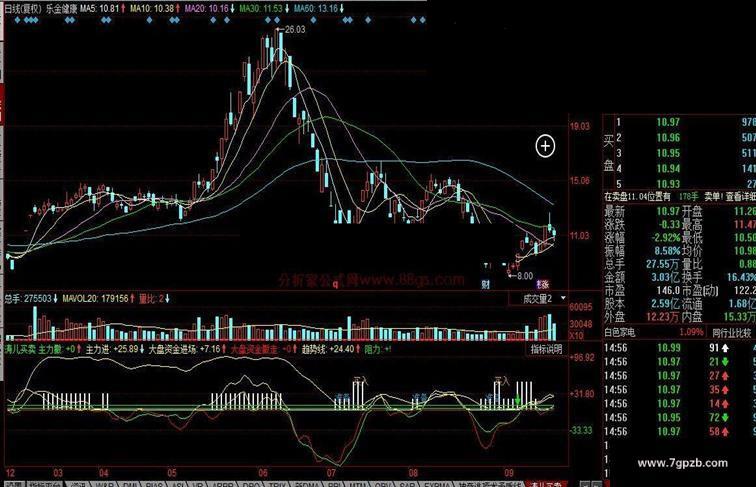This screenshot has height=487, width=756.
Task: Select the MA60: 13.16 label
Action: (x=316, y=9)
